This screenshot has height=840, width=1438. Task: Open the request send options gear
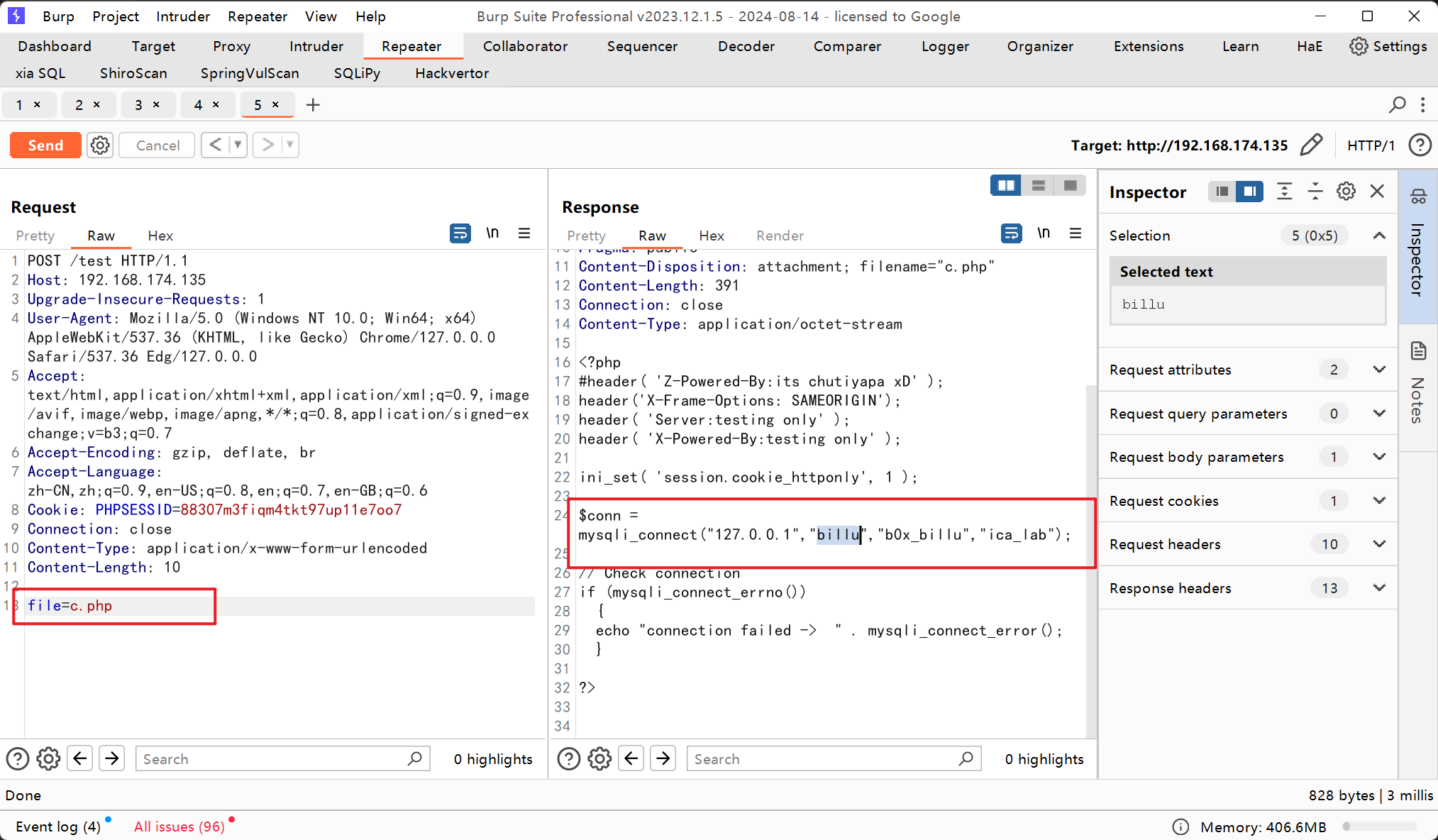pyautogui.click(x=100, y=145)
